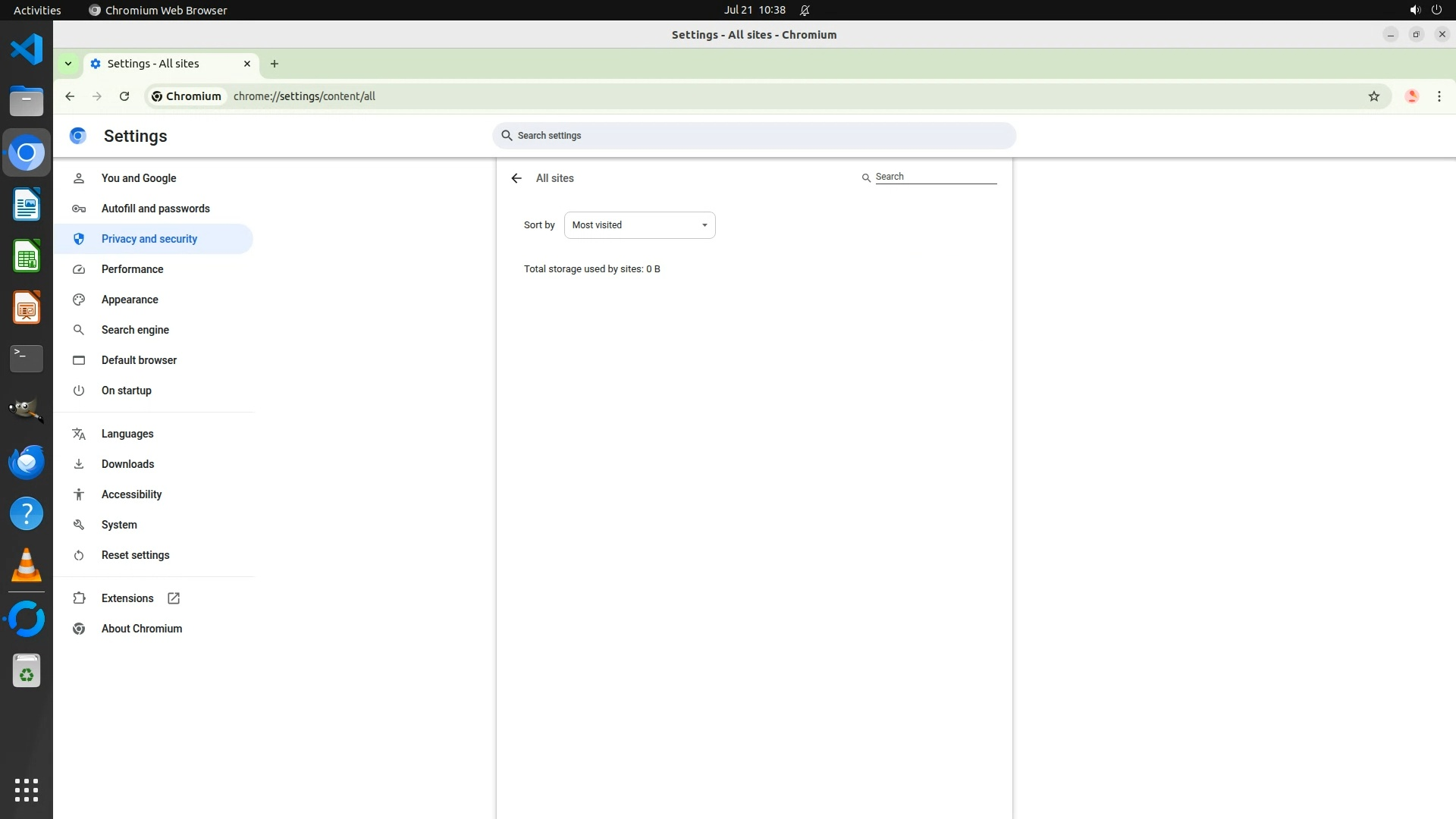1456x819 pixels.
Task: Expand the Sort by Most visited dropdown
Action: pyautogui.click(x=639, y=225)
